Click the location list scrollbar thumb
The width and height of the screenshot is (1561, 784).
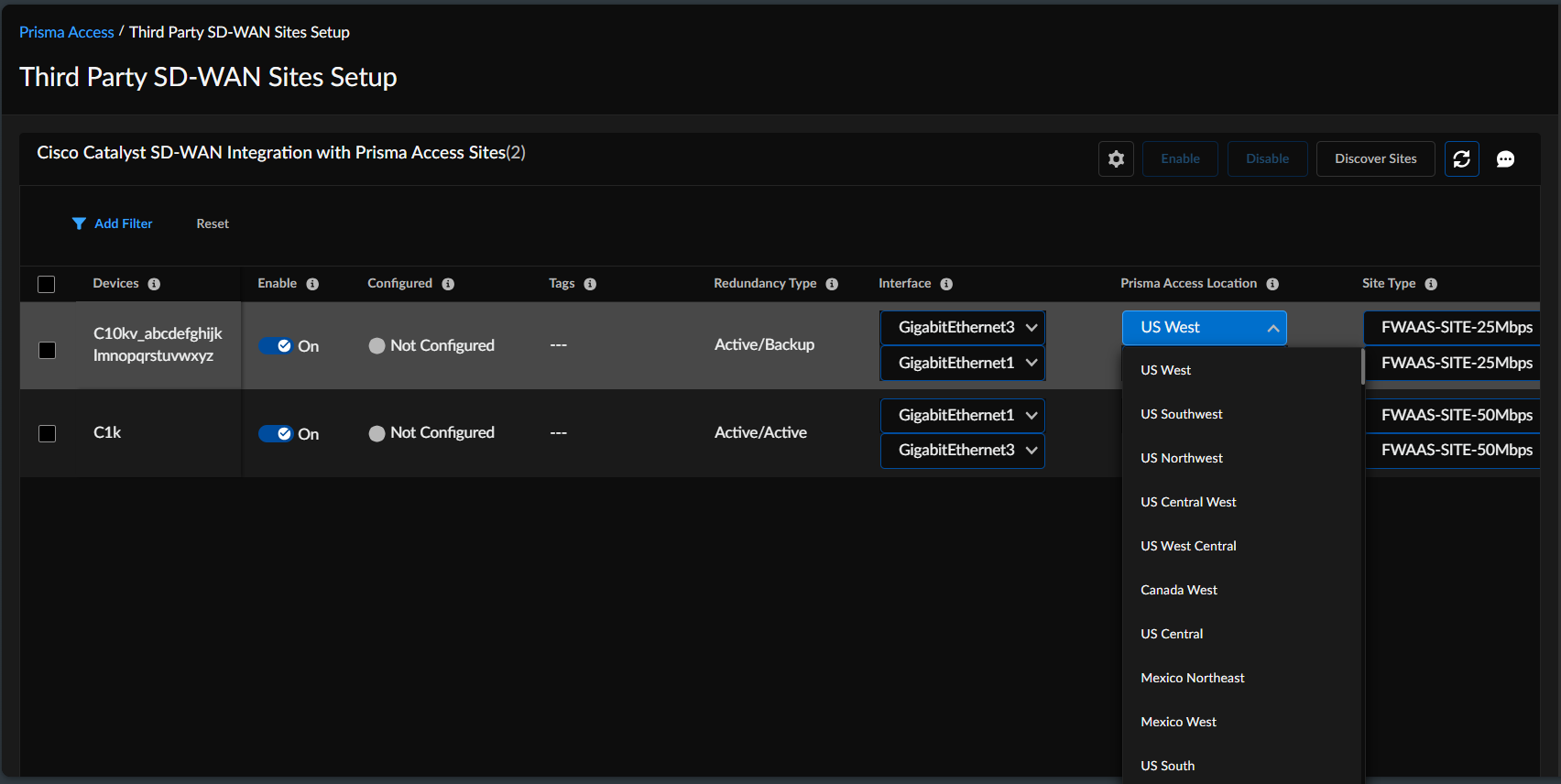click(x=1362, y=365)
